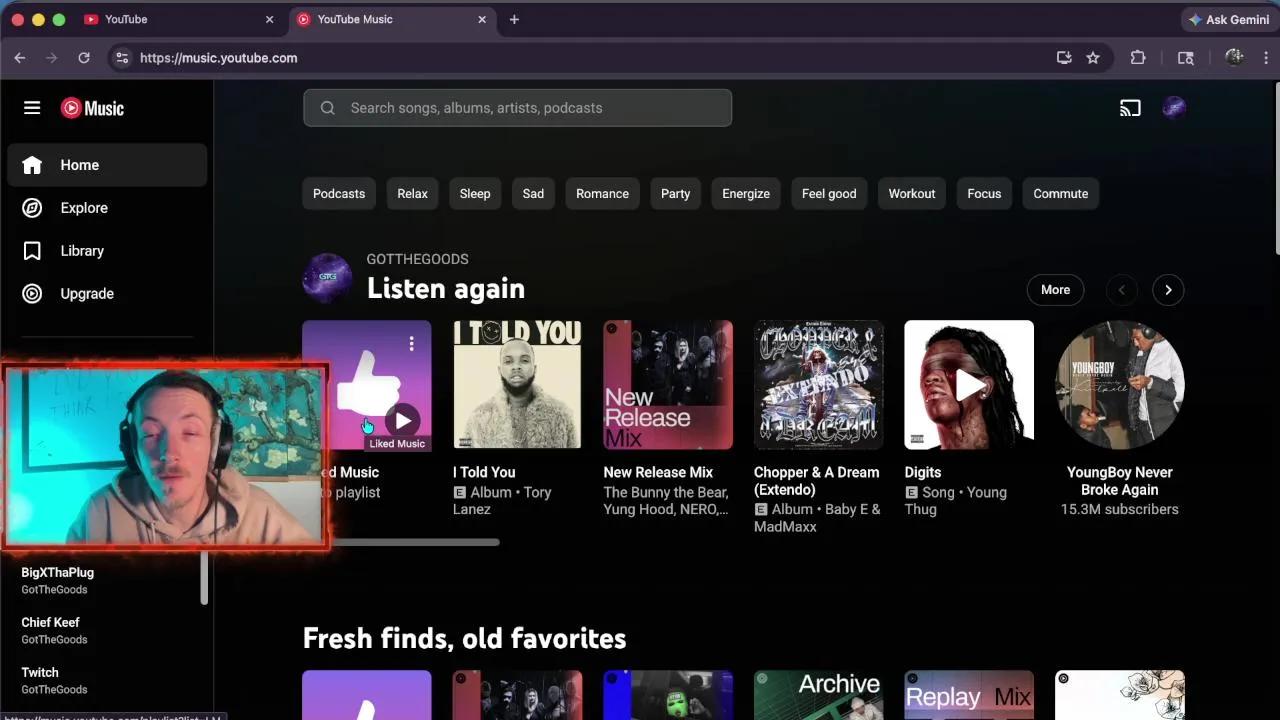The width and height of the screenshot is (1280, 720).
Task: Select the Relax mood chip
Action: 412,194
